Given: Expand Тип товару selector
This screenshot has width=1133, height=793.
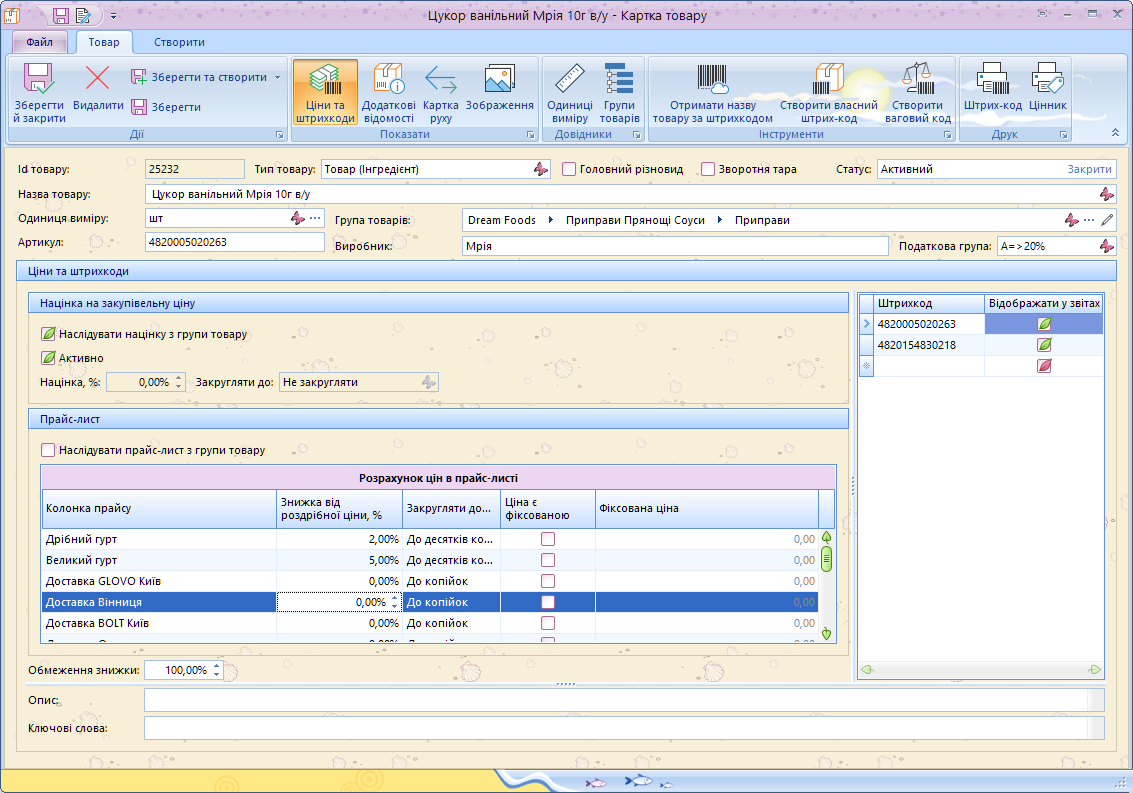Looking at the screenshot, I should tap(540, 169).
